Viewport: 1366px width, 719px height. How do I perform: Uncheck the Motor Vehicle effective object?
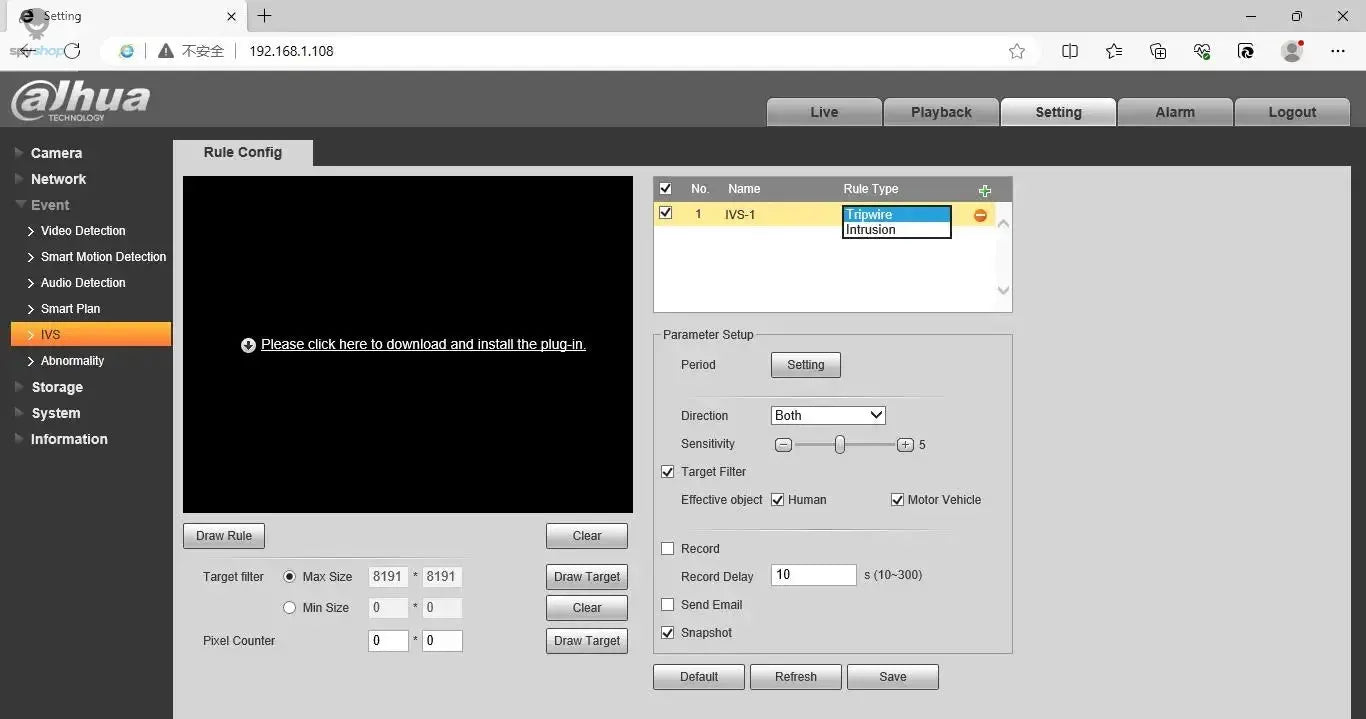(897, 499)
